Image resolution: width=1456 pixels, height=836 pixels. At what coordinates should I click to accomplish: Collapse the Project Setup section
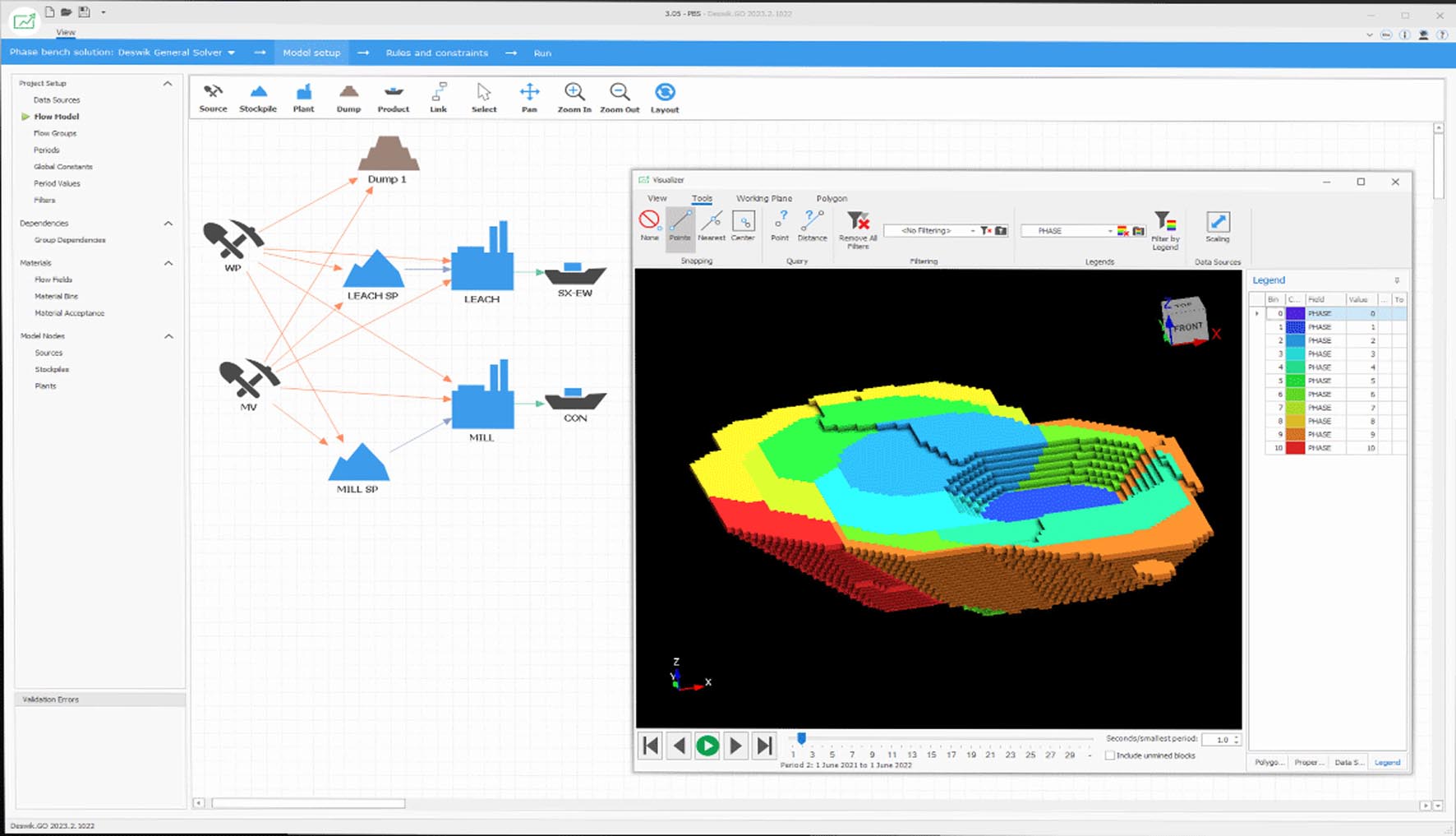[x=168, y=83]
